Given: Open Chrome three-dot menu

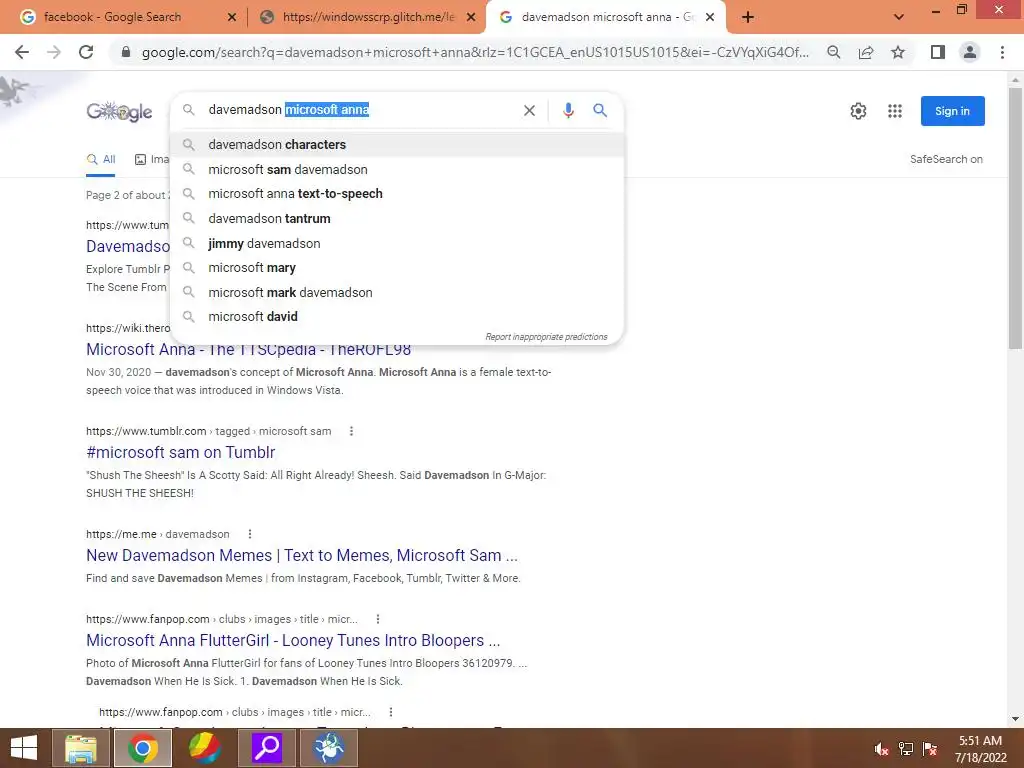Looking at the screenshot, I should point(1002,52).
